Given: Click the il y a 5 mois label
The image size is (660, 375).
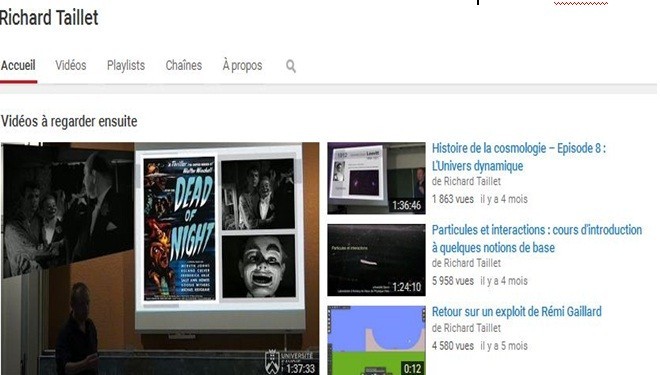Looking at the screenshot, I should pyautogui.click(x=504, y=346).
